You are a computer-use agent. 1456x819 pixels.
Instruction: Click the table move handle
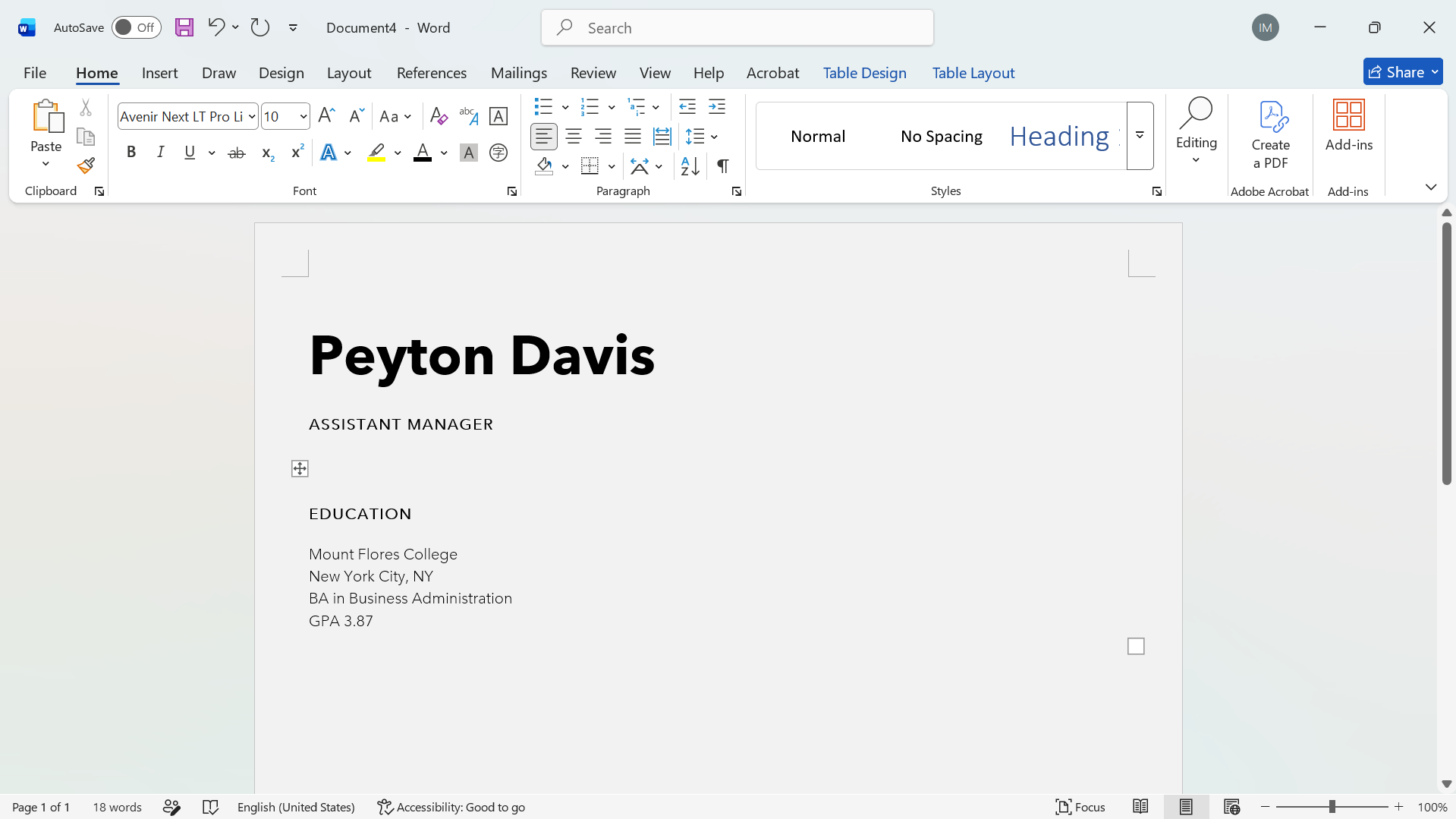click(300, 468)
